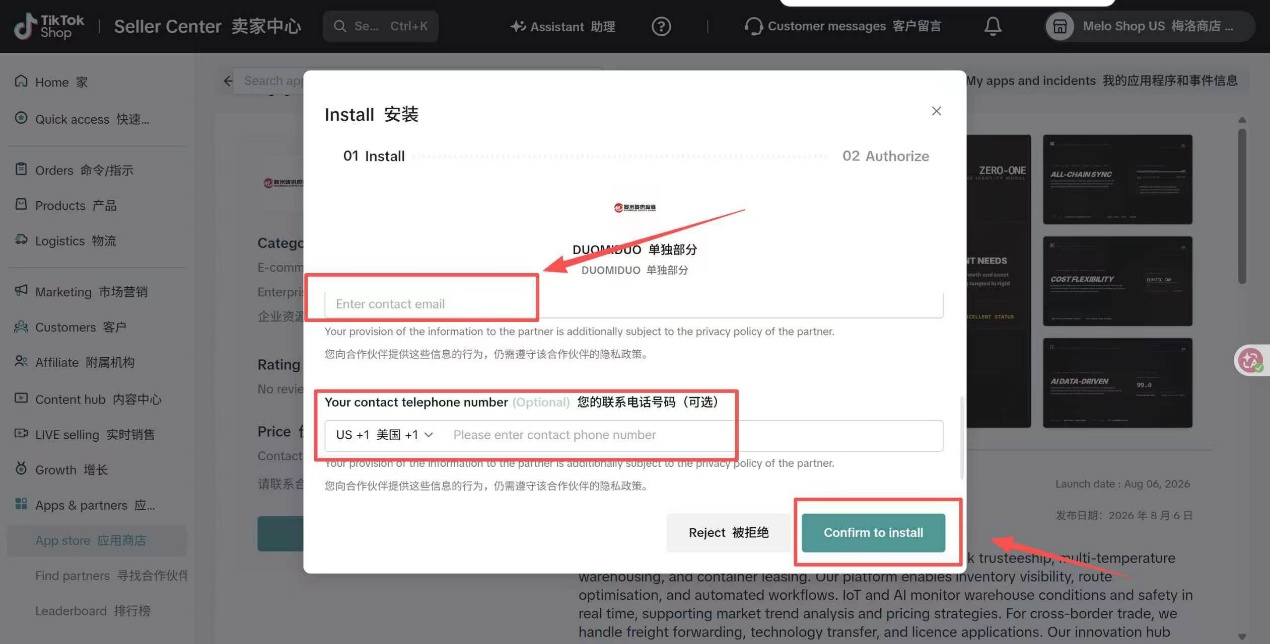This screenshot has height=644, width=1270.
Task: Close the Install dialog with X
Action: point(936,111)
